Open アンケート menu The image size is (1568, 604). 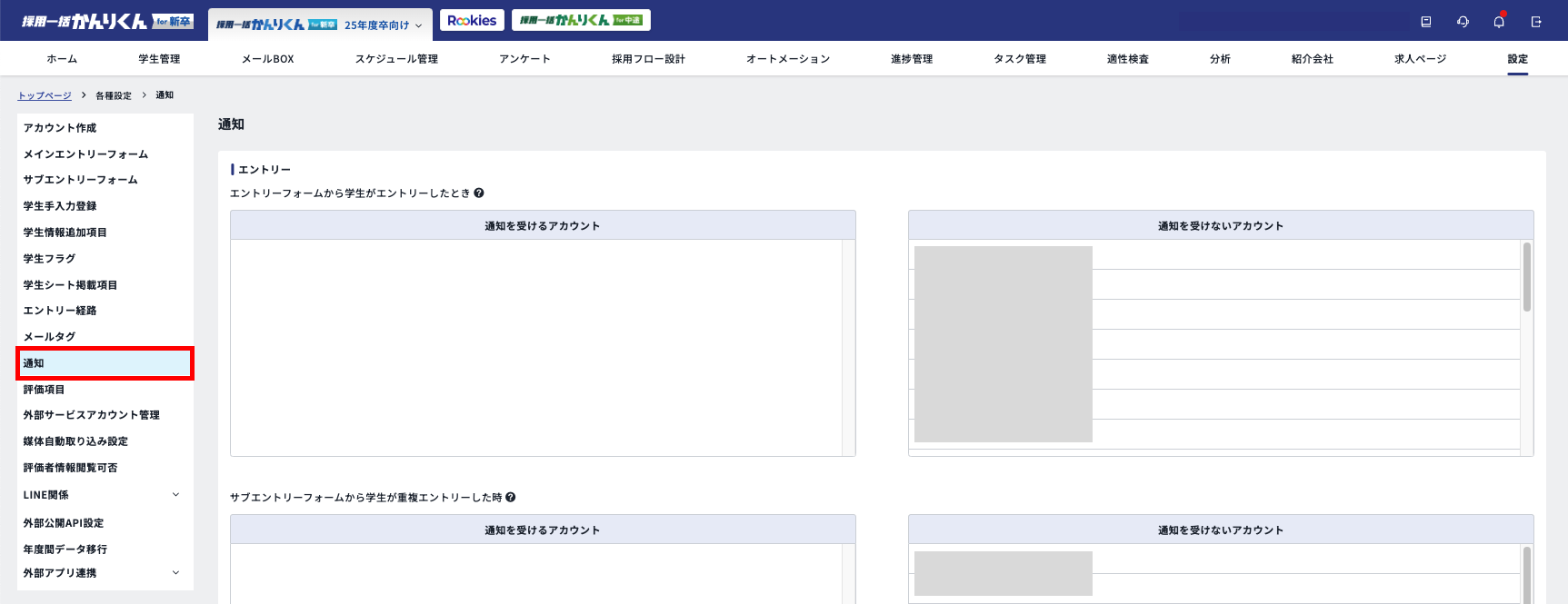click(x=524, y=59)
